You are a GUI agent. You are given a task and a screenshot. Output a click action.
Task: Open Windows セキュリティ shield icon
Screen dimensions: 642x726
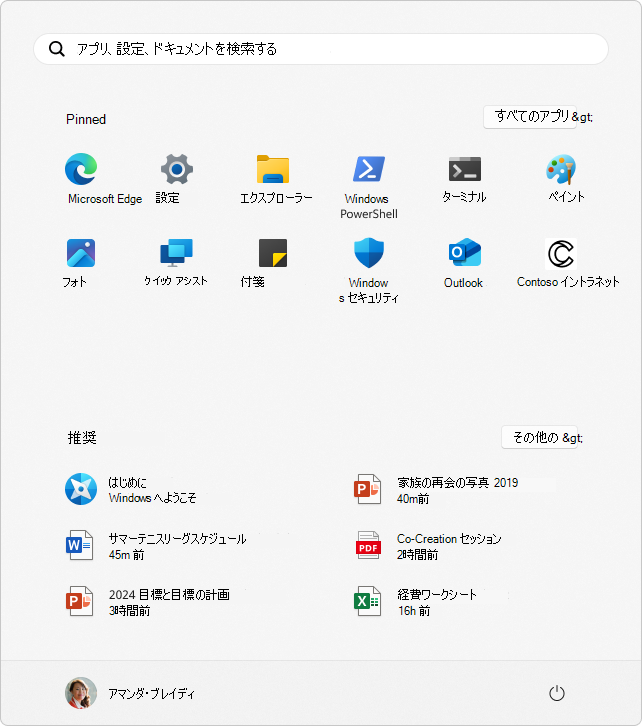coord(369,253)
